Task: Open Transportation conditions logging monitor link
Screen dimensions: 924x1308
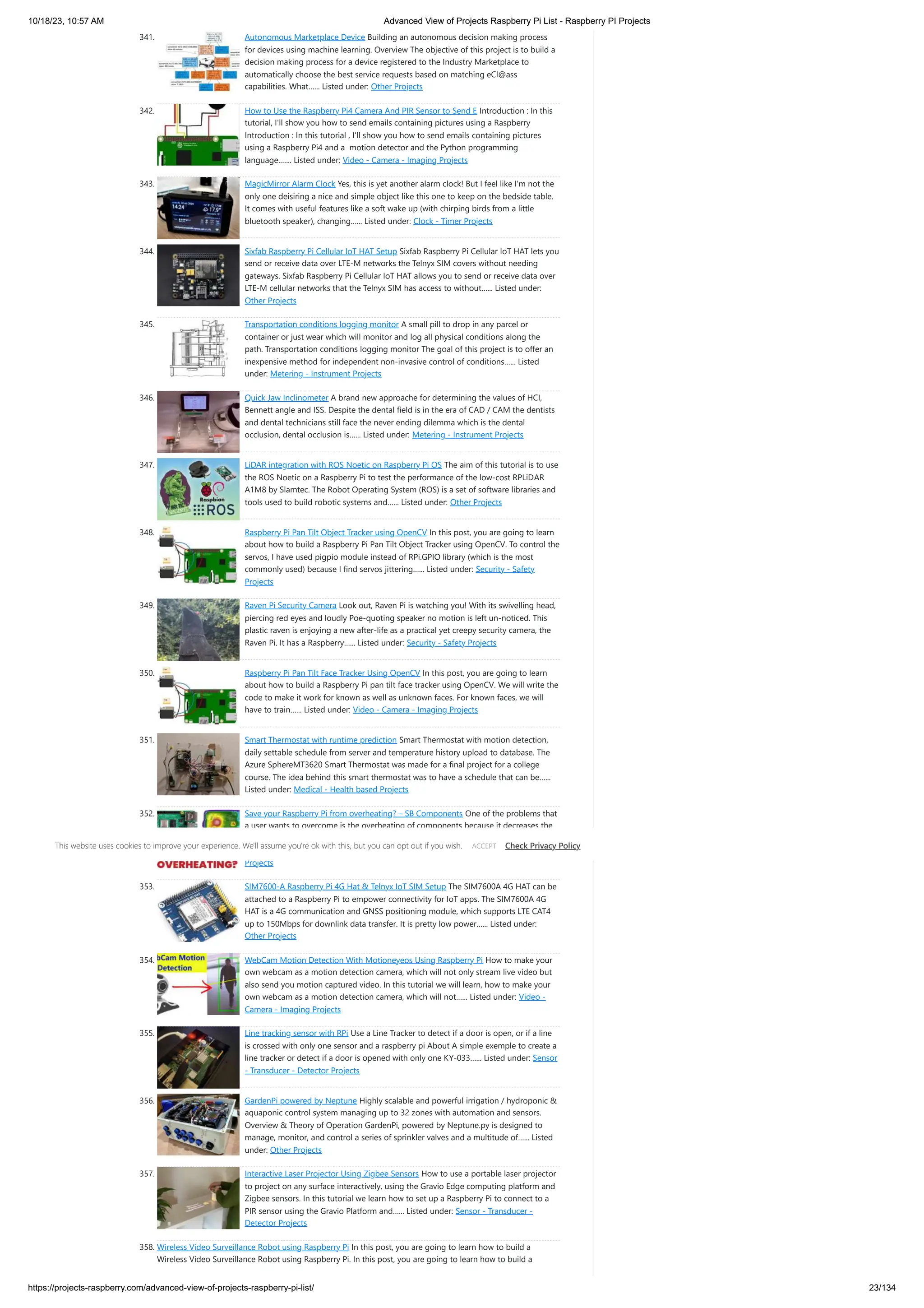Action: pyautogui.click(x=322, y=324)
